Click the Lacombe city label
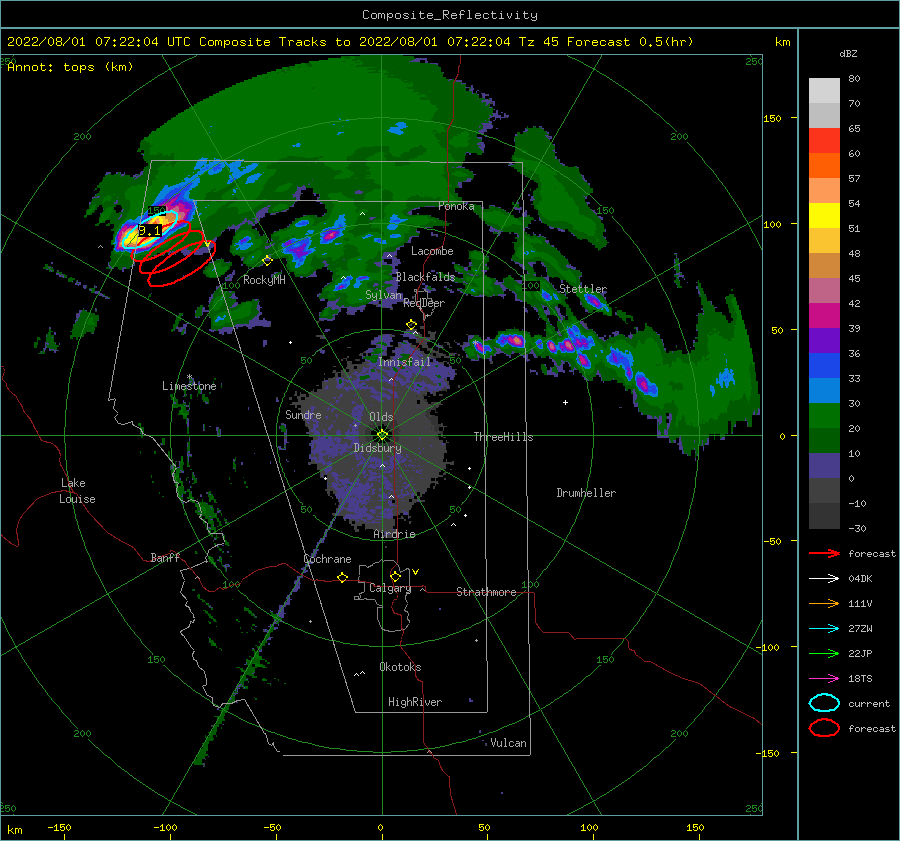 [432, 251]
